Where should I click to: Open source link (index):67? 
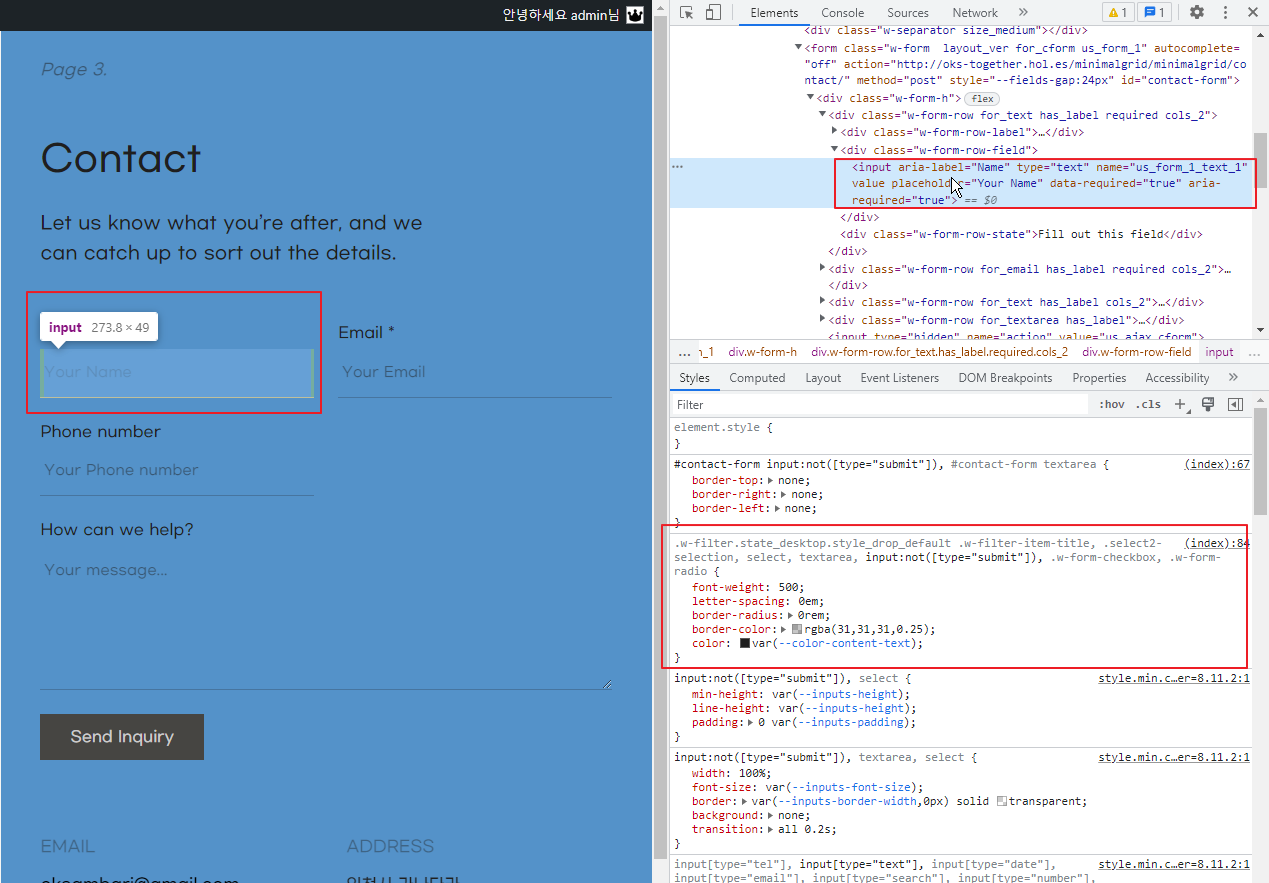pyautogui.click(x=1217, y=464)
